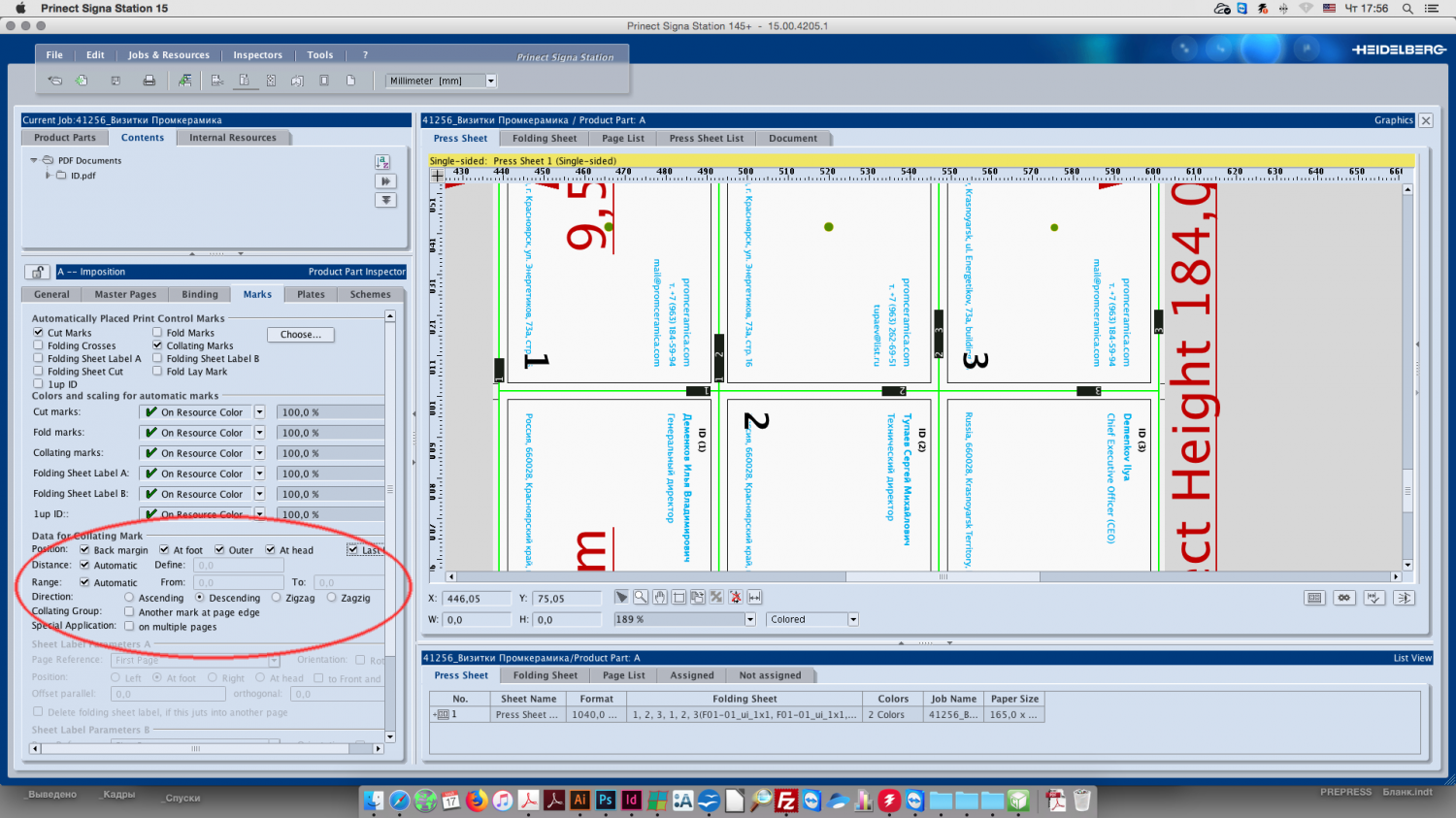Open FileZilla from the dock
Image resolution: width=1456 pixels, height=818 pixels.
pyautogui.click(x=786, y=800)
